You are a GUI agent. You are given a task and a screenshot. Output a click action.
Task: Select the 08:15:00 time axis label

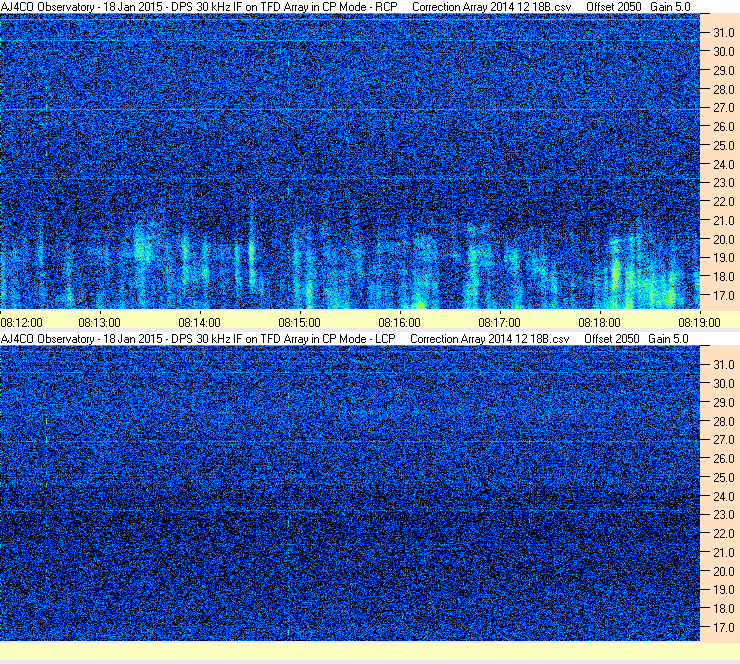(299, 323)
